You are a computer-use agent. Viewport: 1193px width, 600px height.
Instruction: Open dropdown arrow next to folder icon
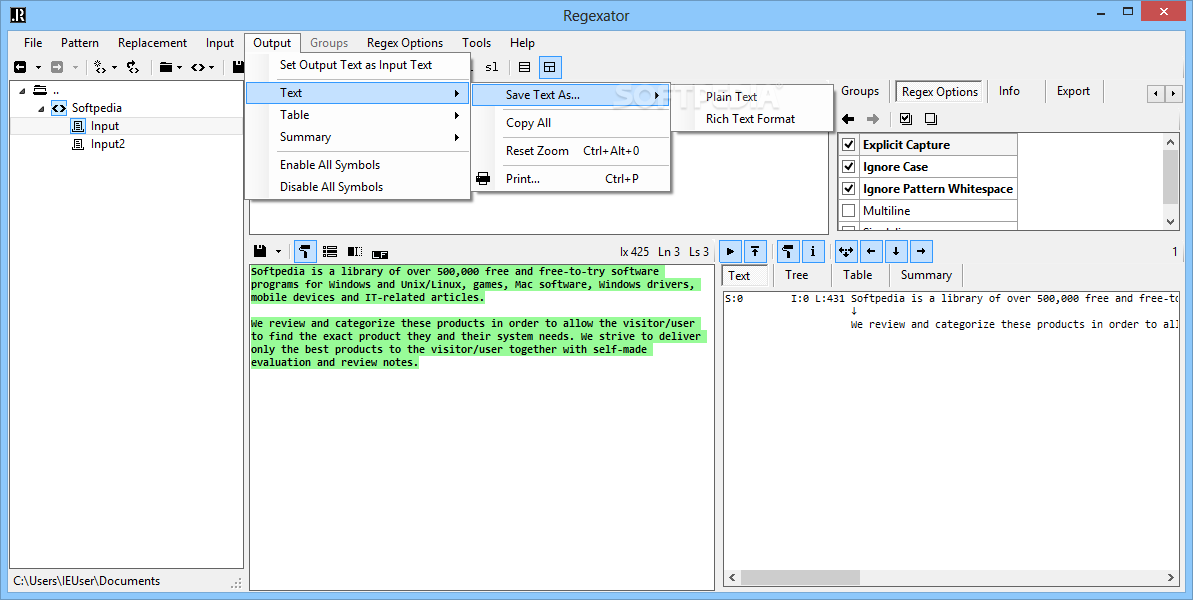point(180,68)
